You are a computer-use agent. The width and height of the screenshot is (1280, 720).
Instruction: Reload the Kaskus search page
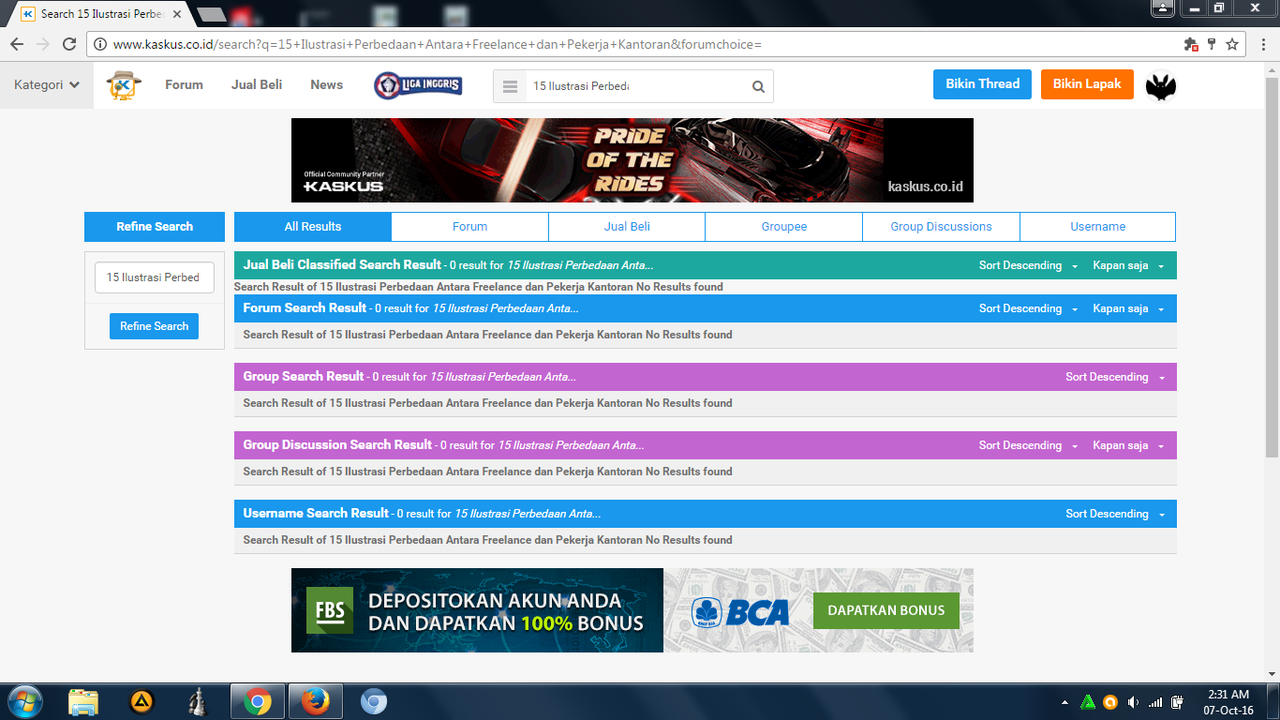[69, 44]
